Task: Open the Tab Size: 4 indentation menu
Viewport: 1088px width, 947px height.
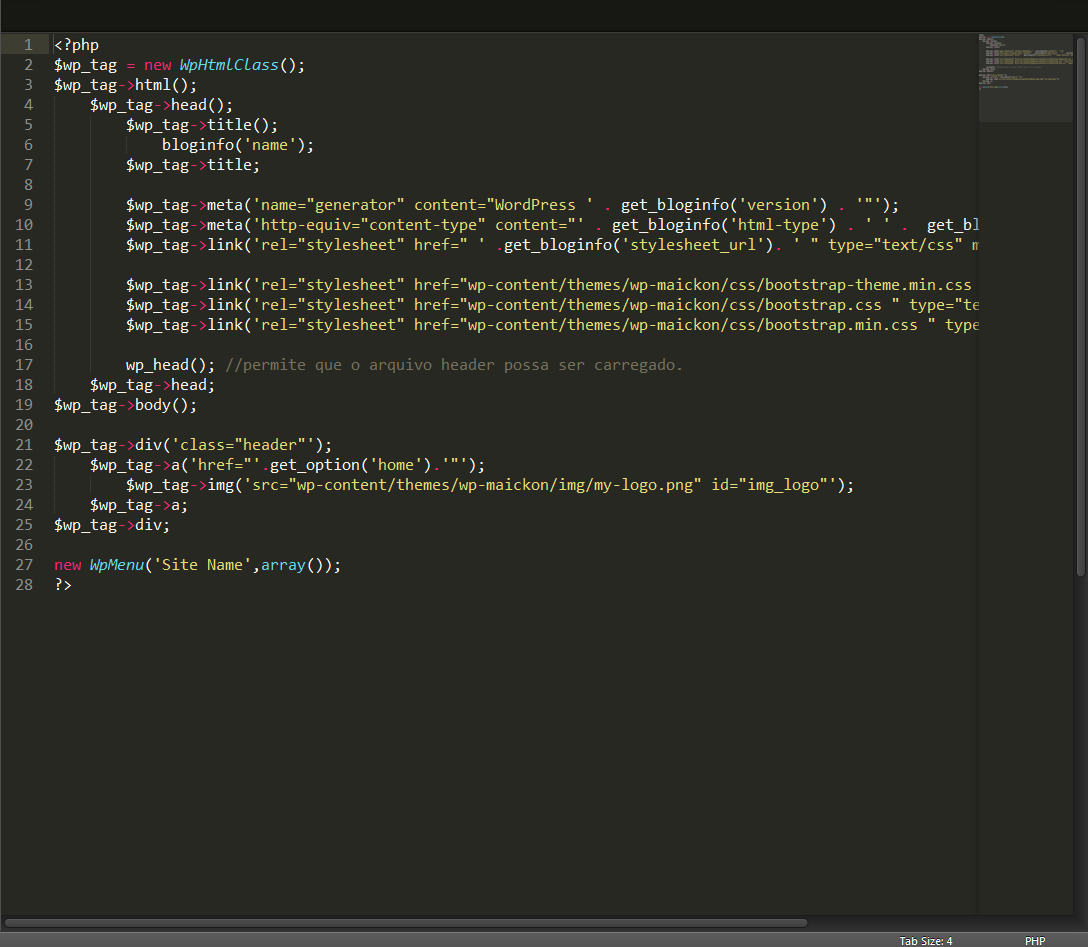Action: (925, 941)
